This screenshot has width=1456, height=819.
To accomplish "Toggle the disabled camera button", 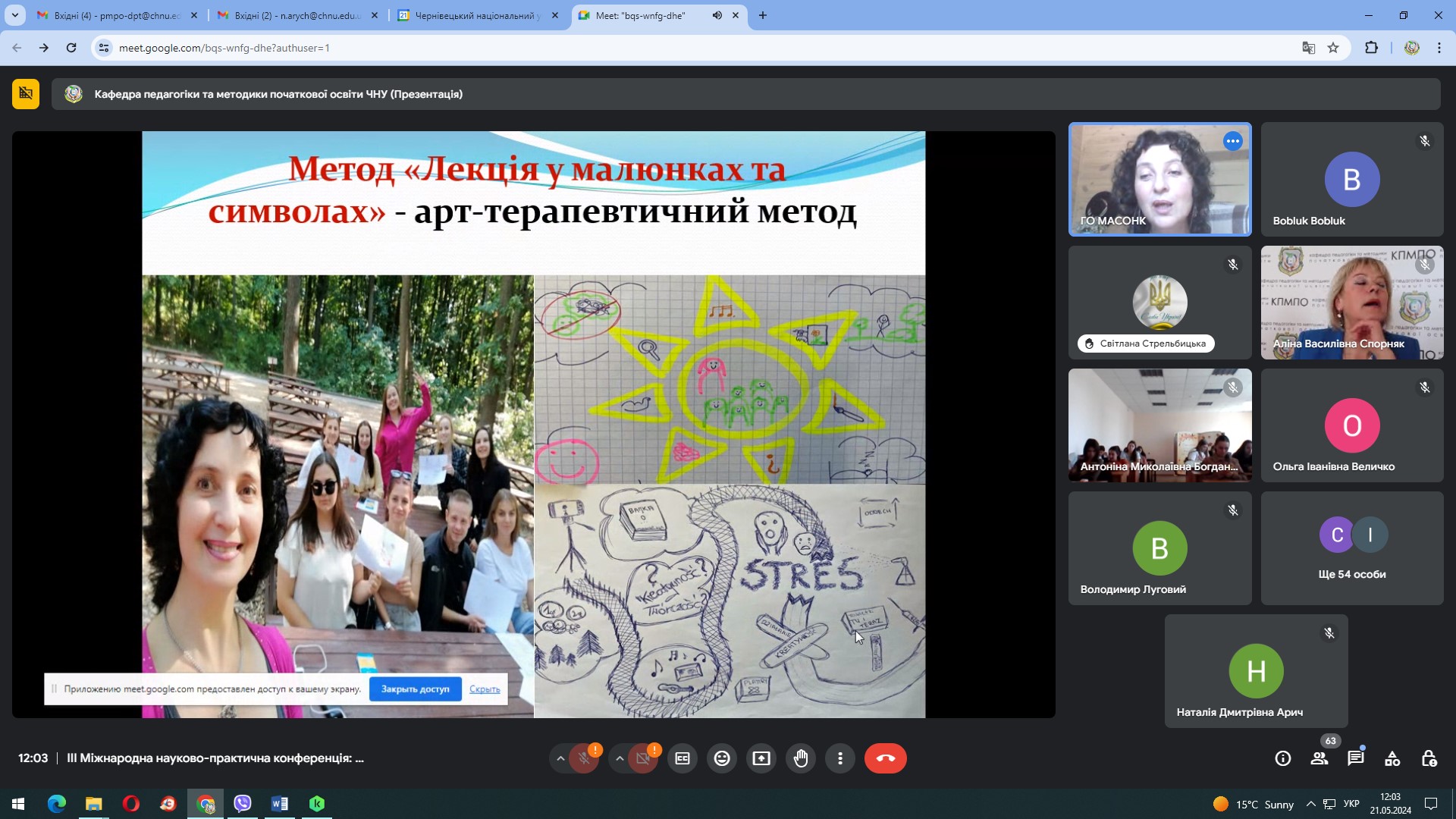I will (x=643, y=758).
